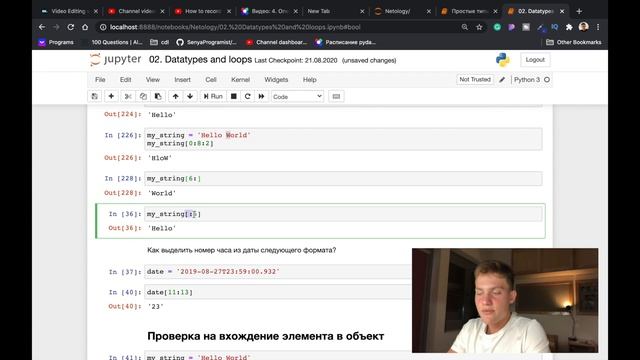The width and height of the screenshot is (640, 360).
Task: Open the Cell menu
Action: (211, 80)
